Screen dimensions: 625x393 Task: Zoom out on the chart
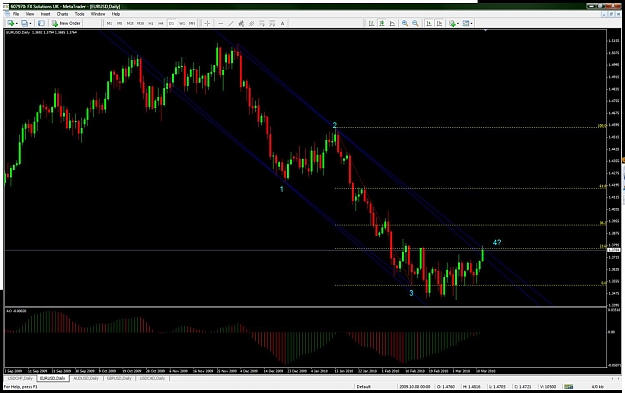coord(415,24)
